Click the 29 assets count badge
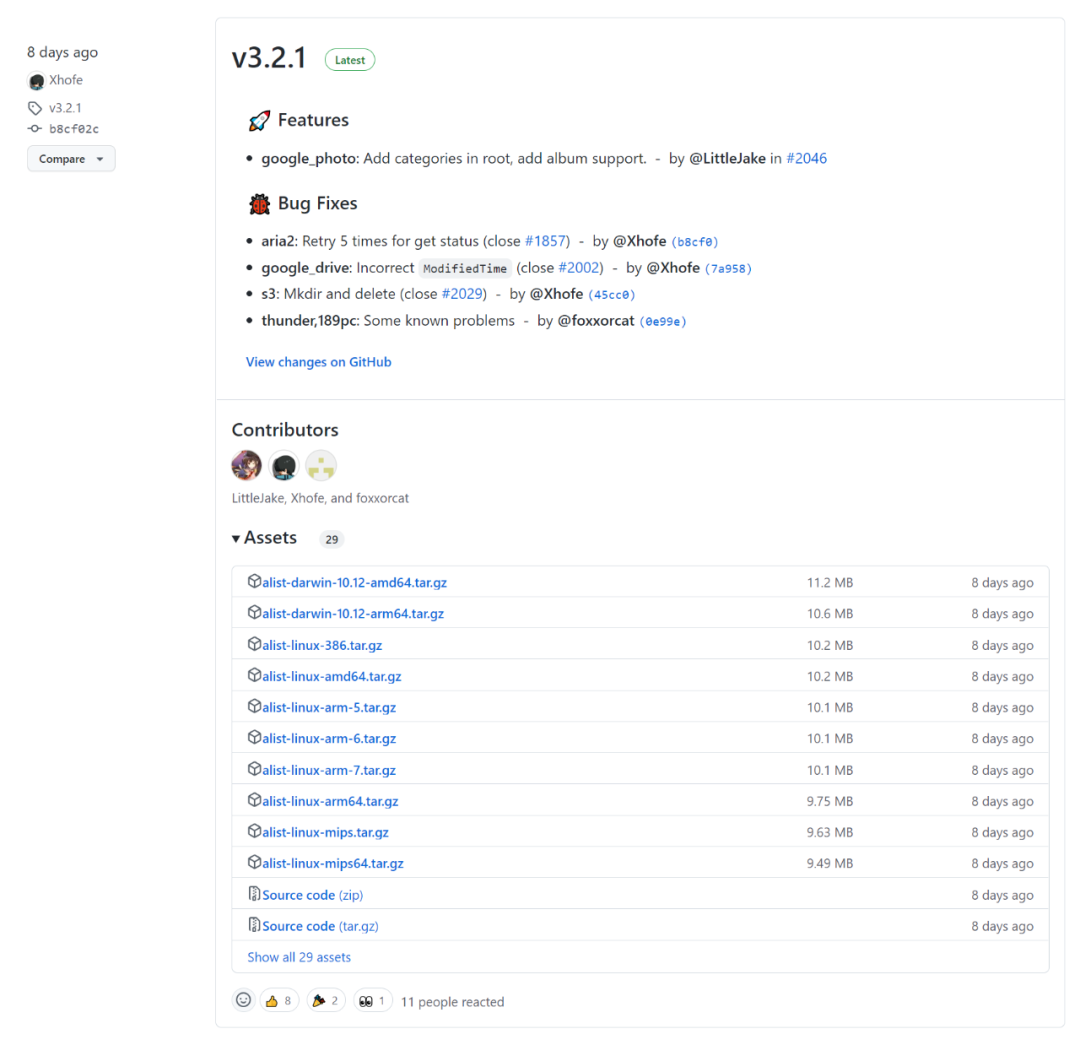Screen dimensions: 1080x1045 click(x=332, y=539)
